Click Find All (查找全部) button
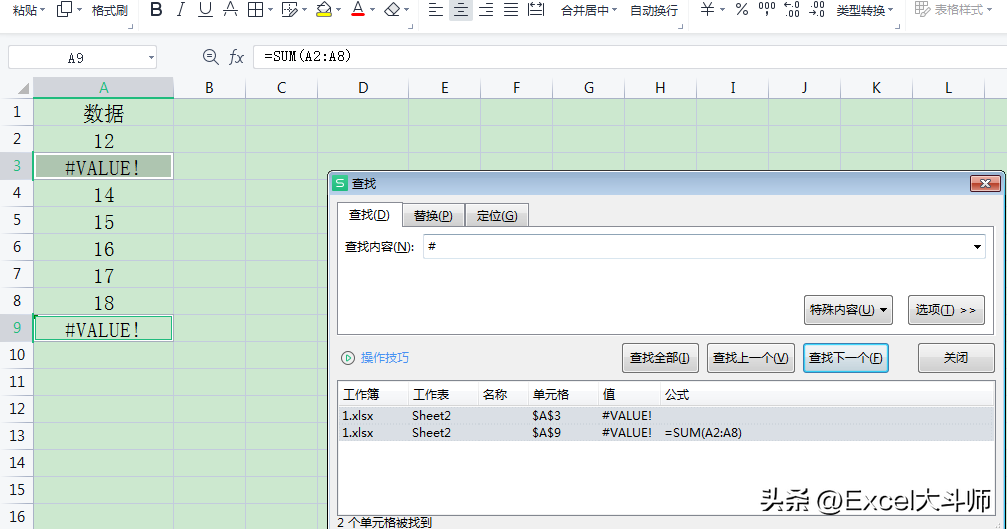1007x529 pixels. (x=660, y=358)
